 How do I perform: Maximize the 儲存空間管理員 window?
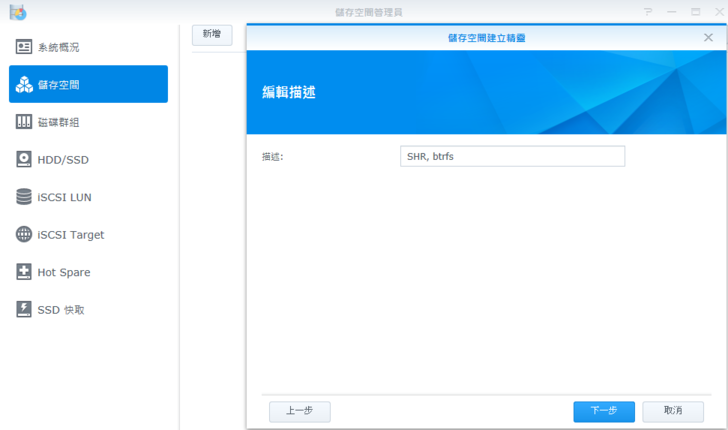click(695, 12)
